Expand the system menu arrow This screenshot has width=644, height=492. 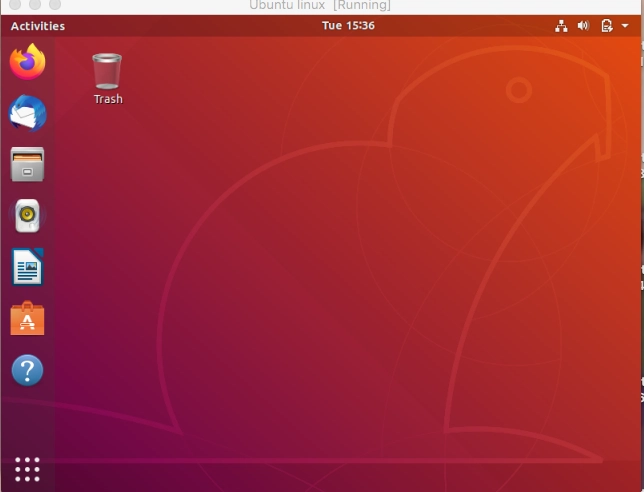coord(625,26)
